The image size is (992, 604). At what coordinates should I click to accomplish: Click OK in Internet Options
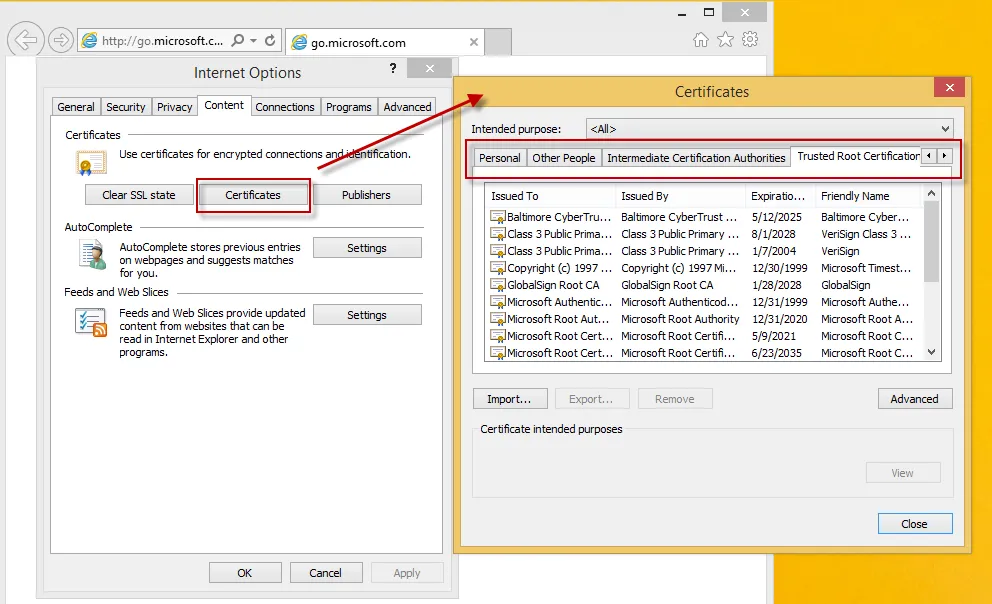pos(245,573)
